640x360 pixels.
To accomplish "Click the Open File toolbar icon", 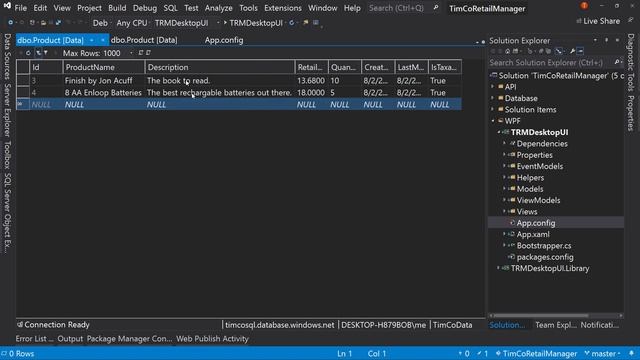I will tap(43, 22).
